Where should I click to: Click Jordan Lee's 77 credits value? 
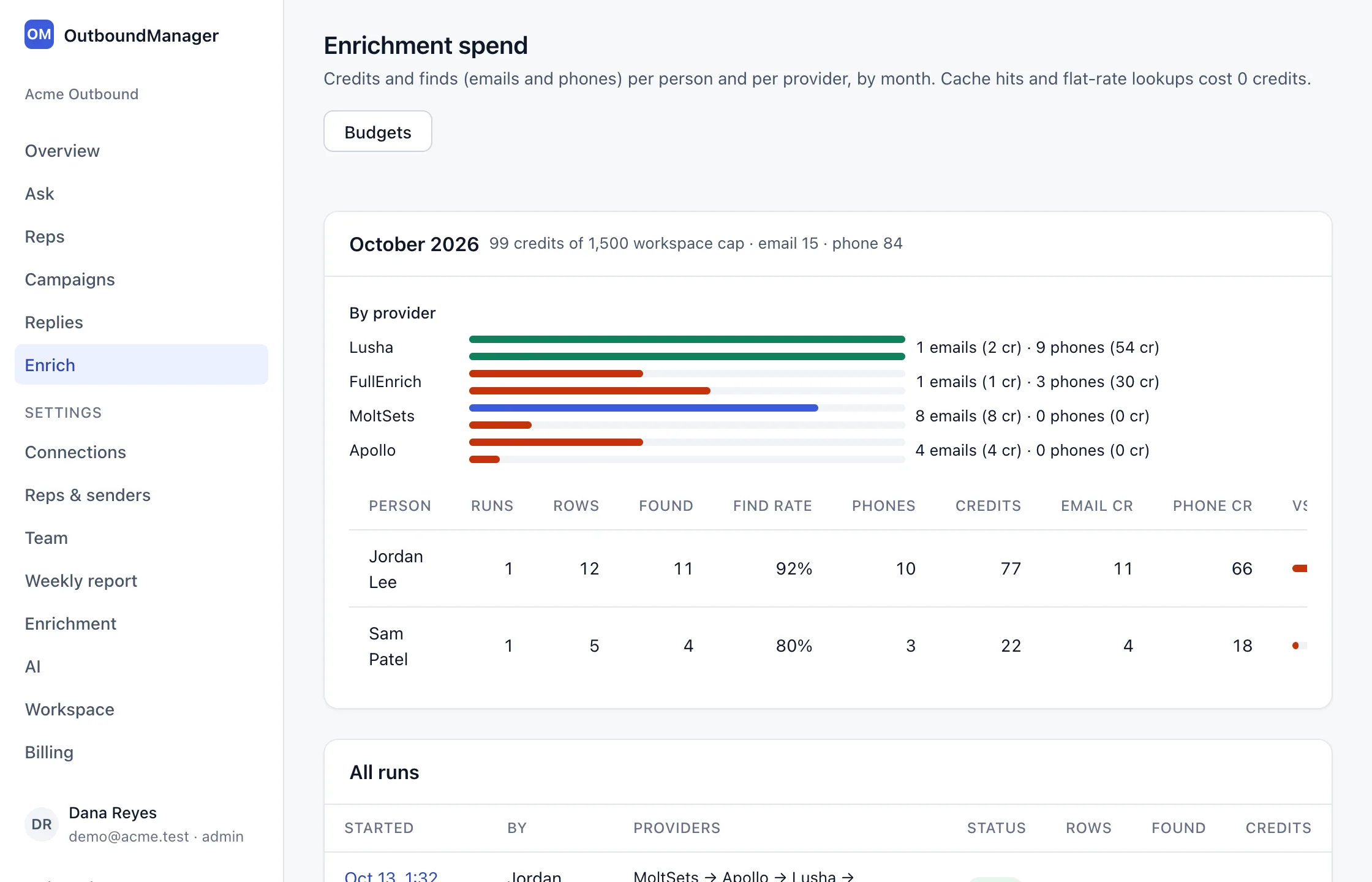[1011, 569]
